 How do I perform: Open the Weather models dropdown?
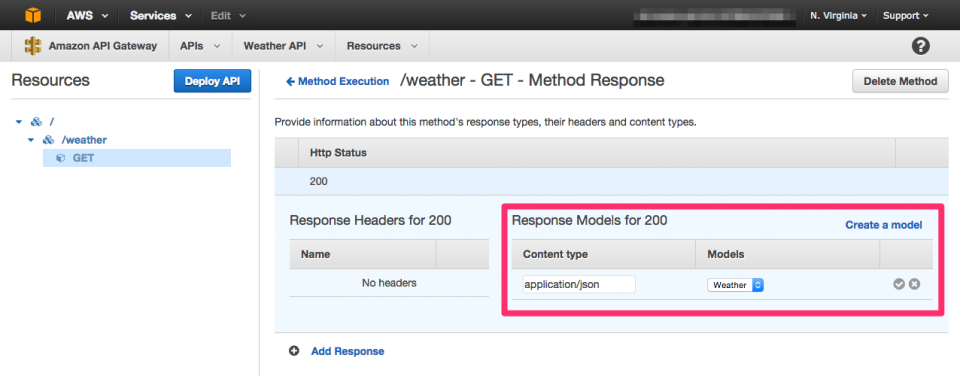coord(735,285)
